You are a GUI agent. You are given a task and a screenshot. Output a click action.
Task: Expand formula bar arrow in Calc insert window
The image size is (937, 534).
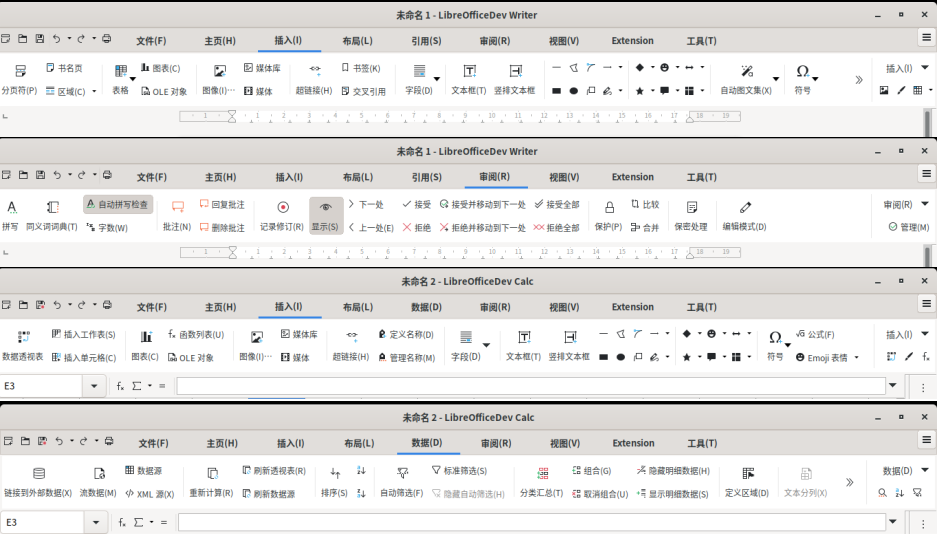tap(893, 386)
